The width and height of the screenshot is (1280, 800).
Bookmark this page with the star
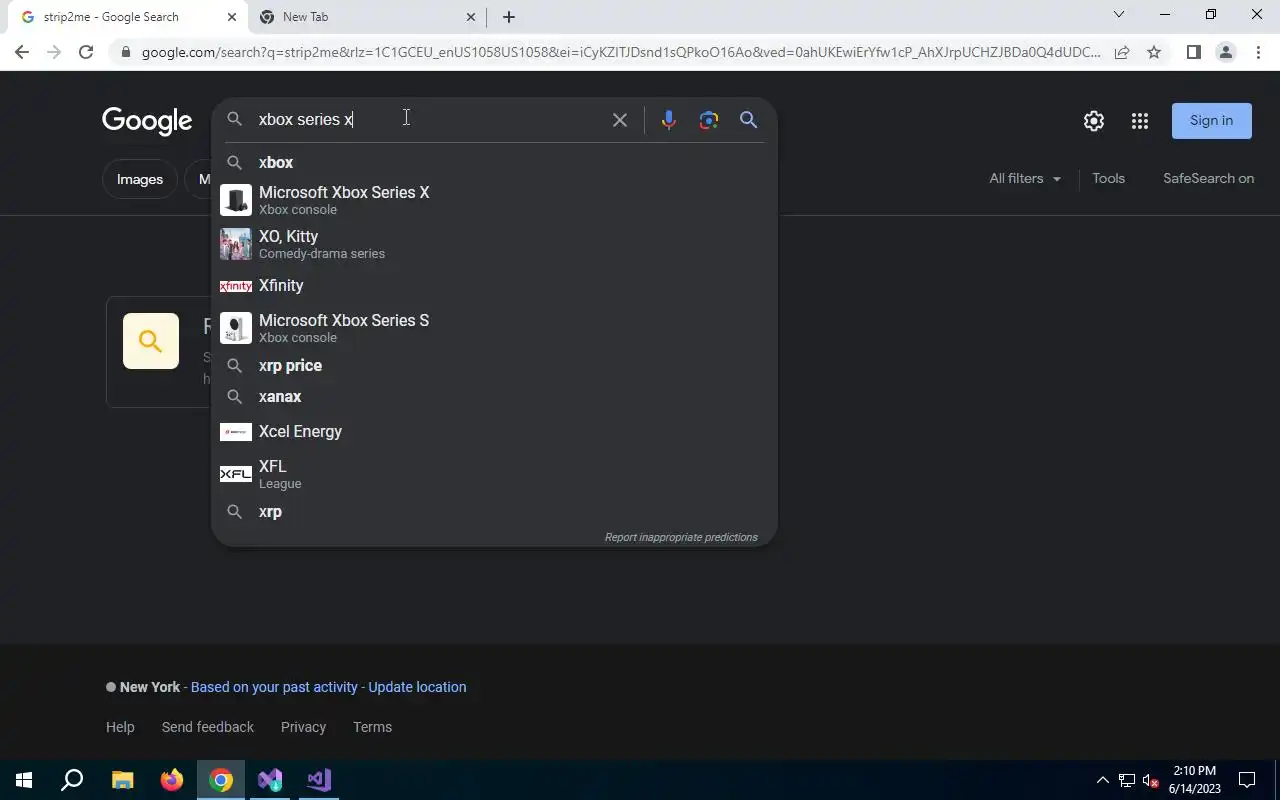pos(1154,52)
